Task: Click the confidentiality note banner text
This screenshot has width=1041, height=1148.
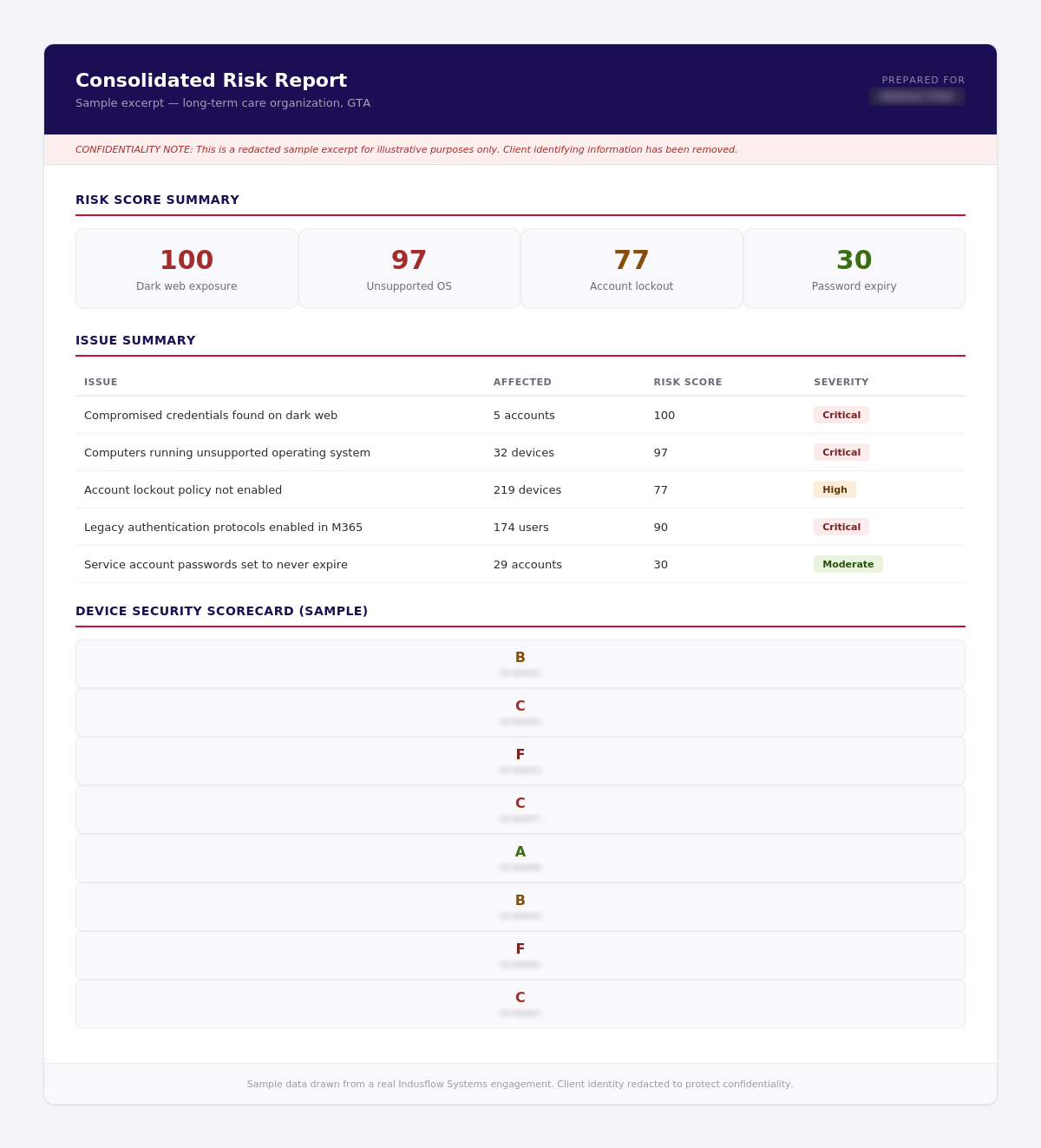Action: [x=406, y=149]
